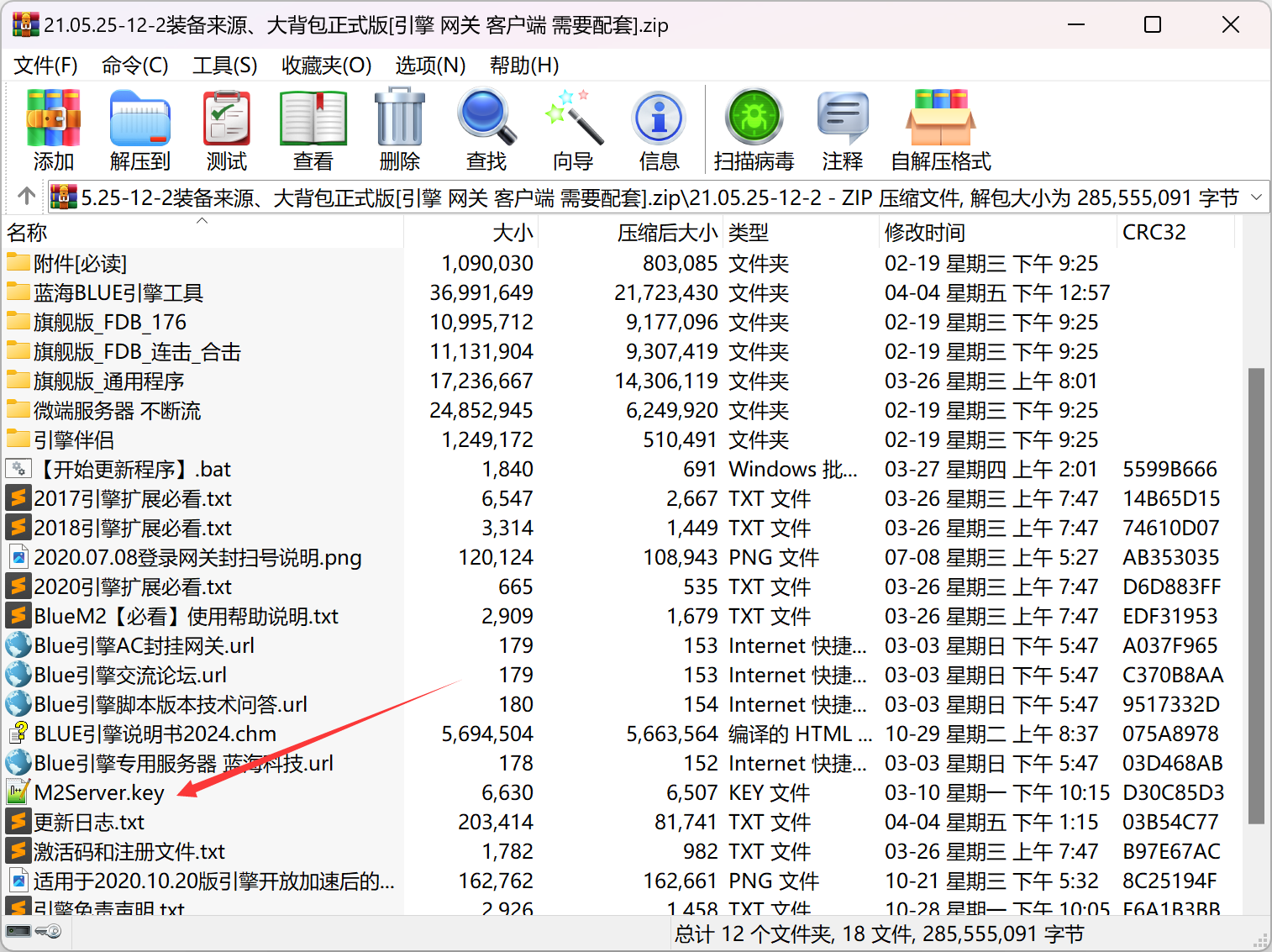
Task: Show archive Info (信息) icon
Action: point(660,118)
